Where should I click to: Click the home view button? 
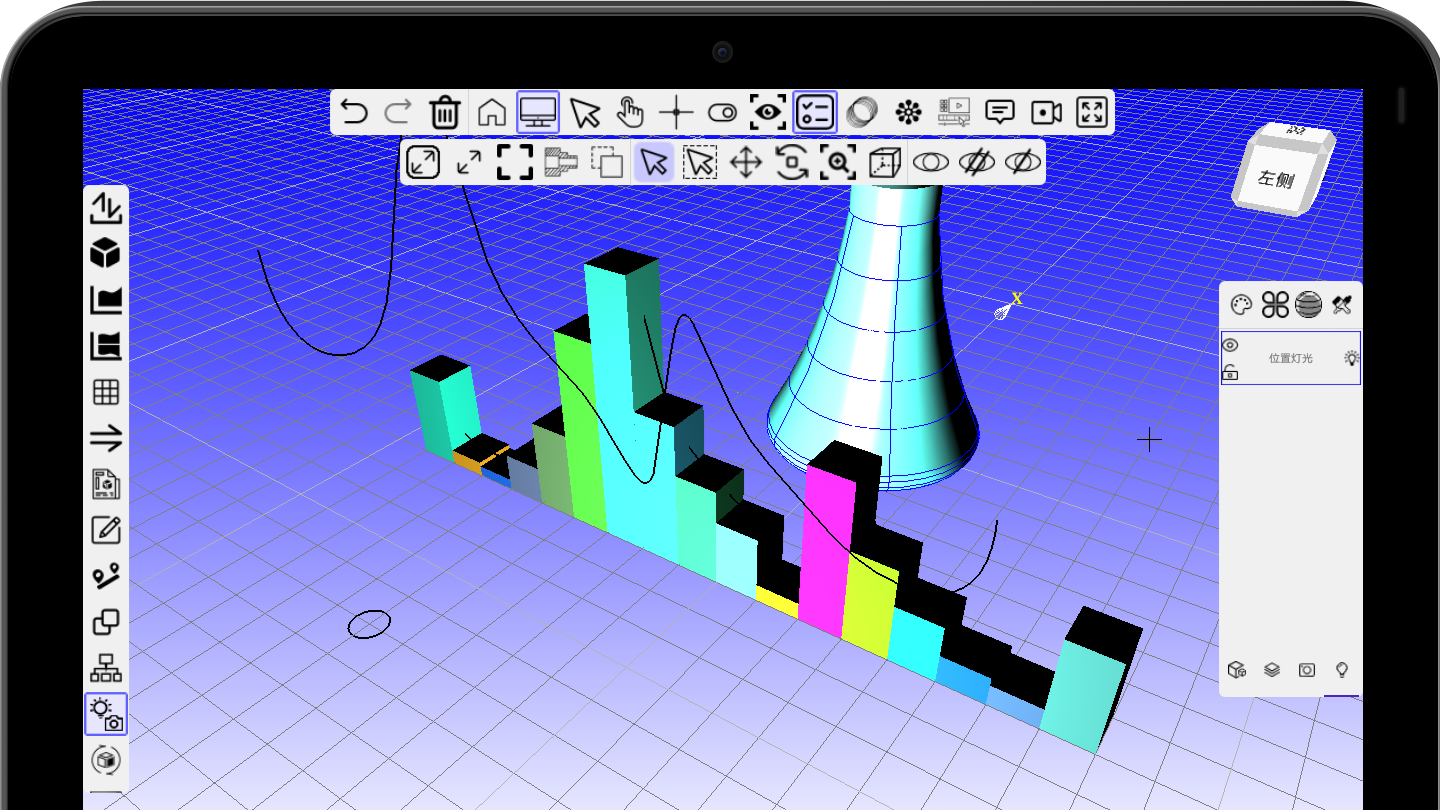(x=491, y=112)
